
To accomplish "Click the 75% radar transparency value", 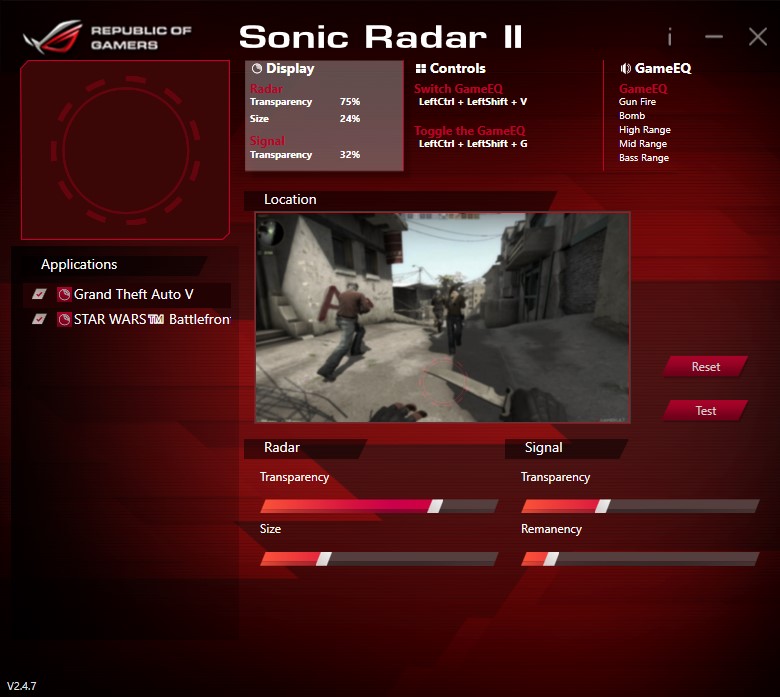I will click(x=350, y=102).
